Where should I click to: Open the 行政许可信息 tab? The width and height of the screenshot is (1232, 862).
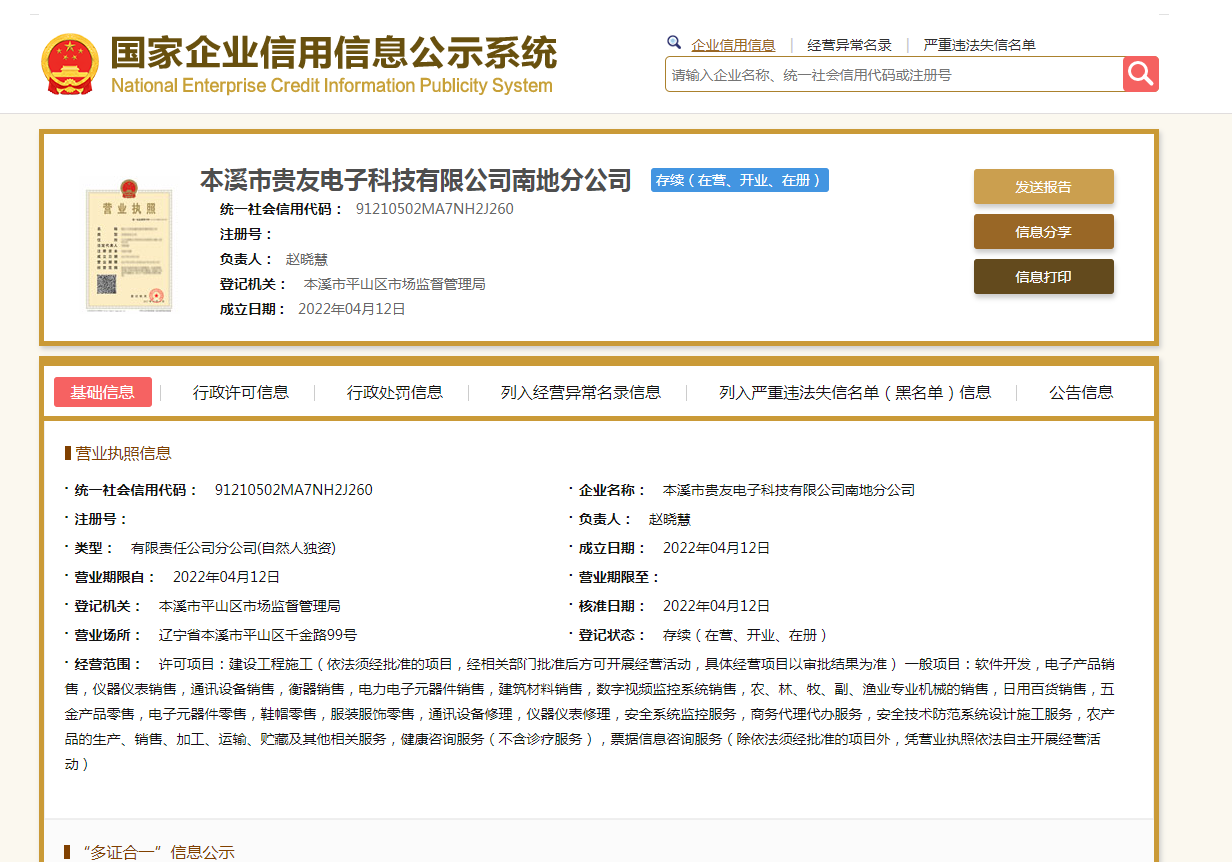click(241, 392)
